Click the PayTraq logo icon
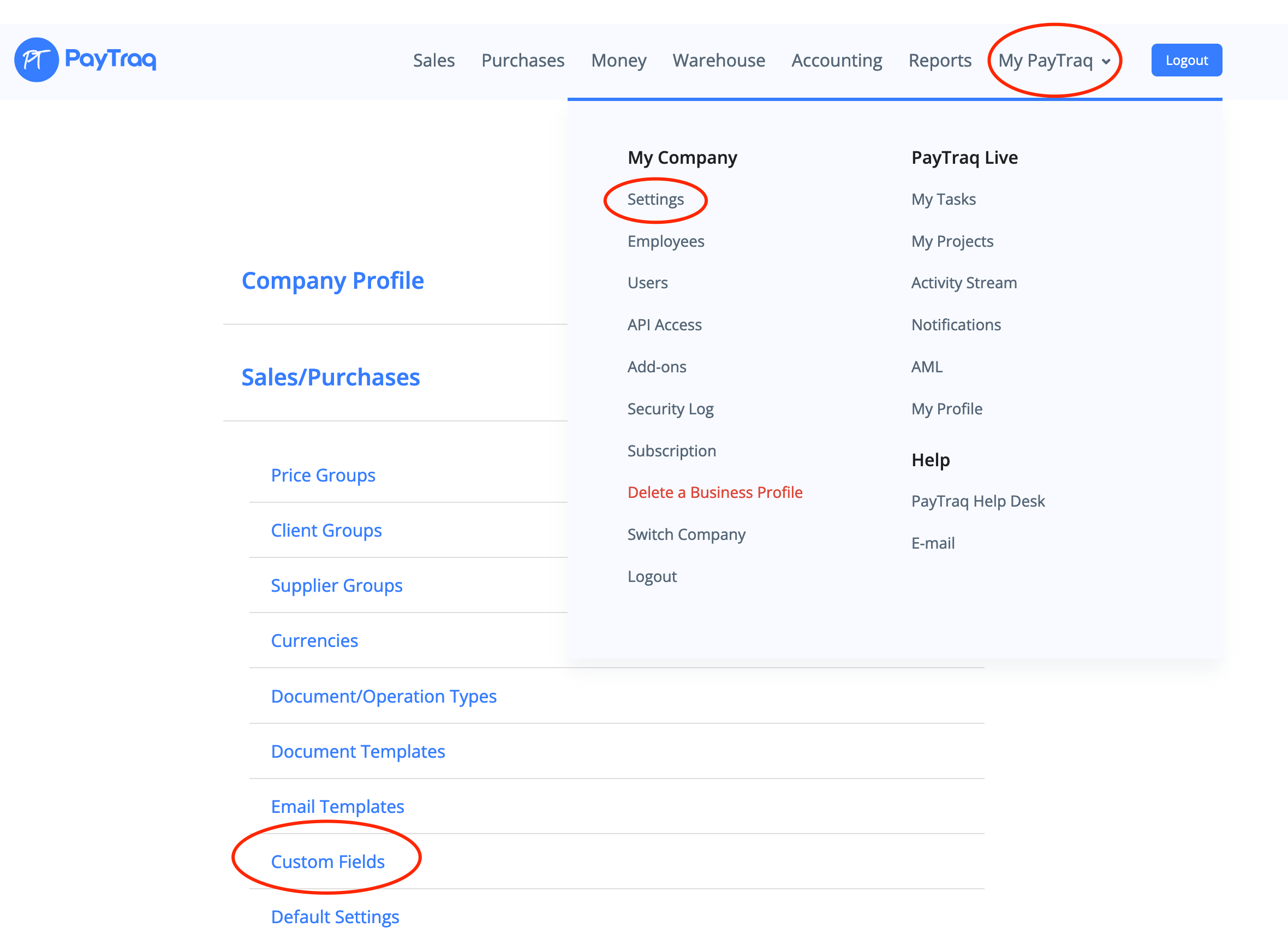Screen dimensions: 1288x951 pyautogui.click(x=36, y=60)
